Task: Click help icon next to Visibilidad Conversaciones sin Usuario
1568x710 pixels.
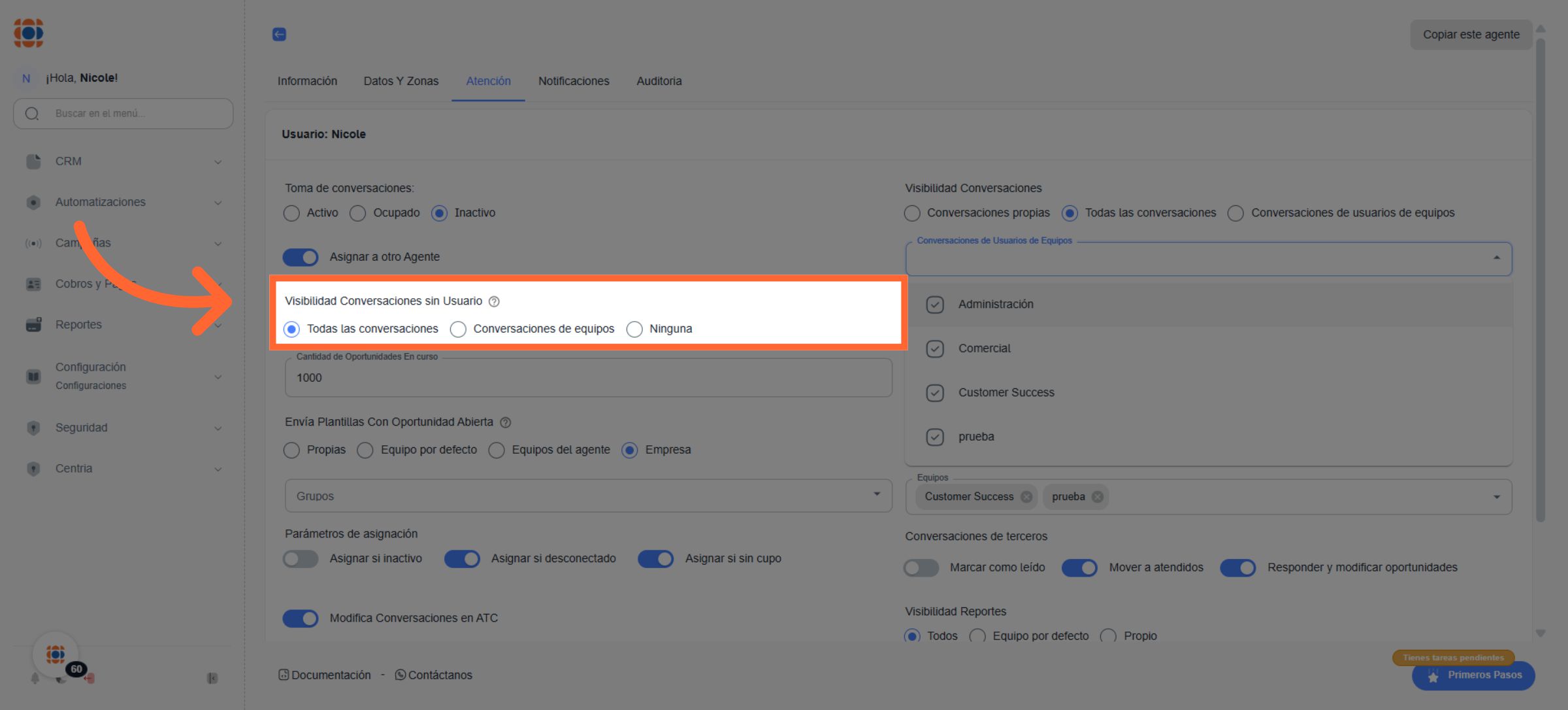Action: point(494,301)
